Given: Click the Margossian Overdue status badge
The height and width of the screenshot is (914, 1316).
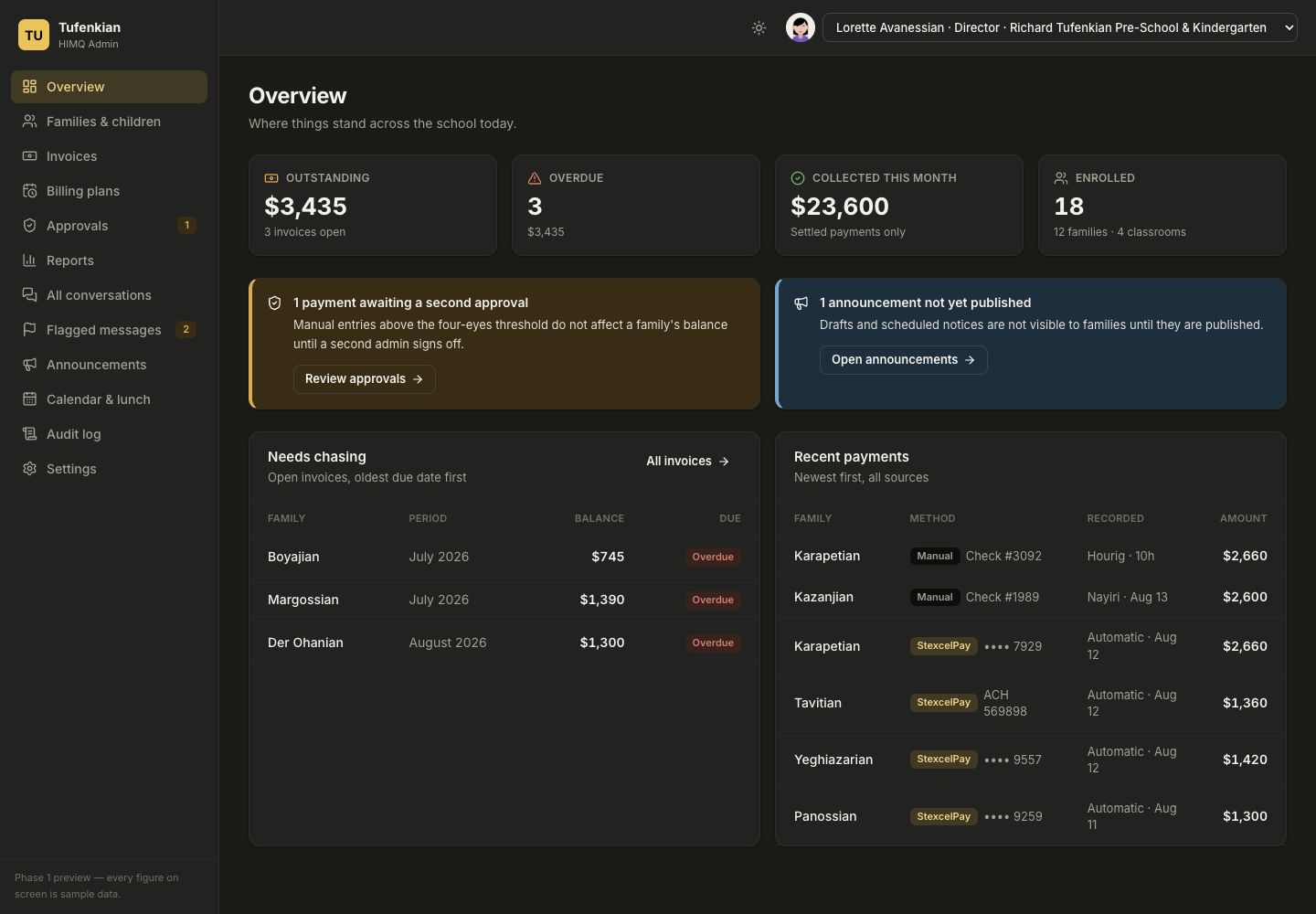Looking at the screenshot, I should (x=713, y=600).
